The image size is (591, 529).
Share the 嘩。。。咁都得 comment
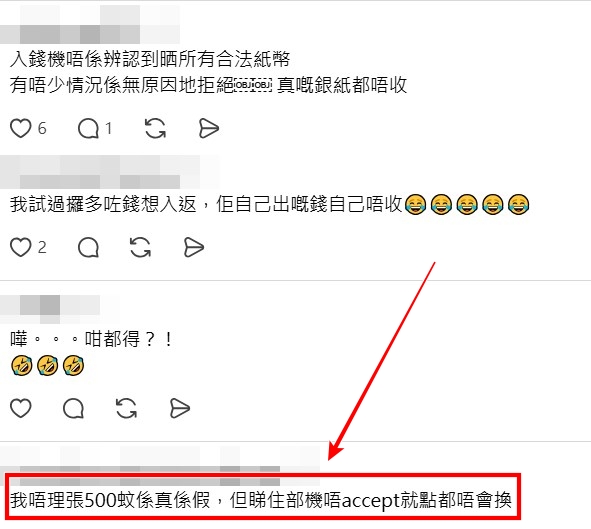[180, 408]
